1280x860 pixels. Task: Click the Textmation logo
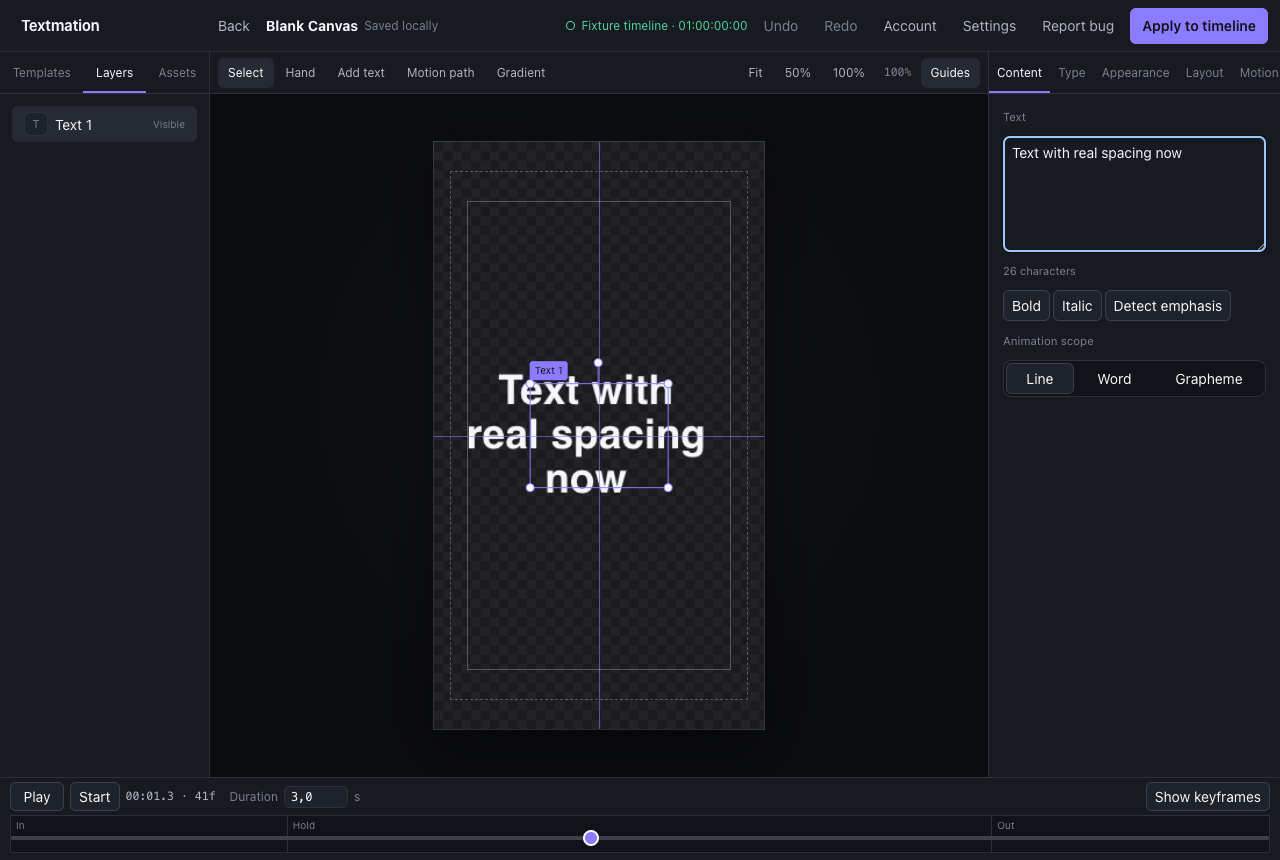pos(60,26)
